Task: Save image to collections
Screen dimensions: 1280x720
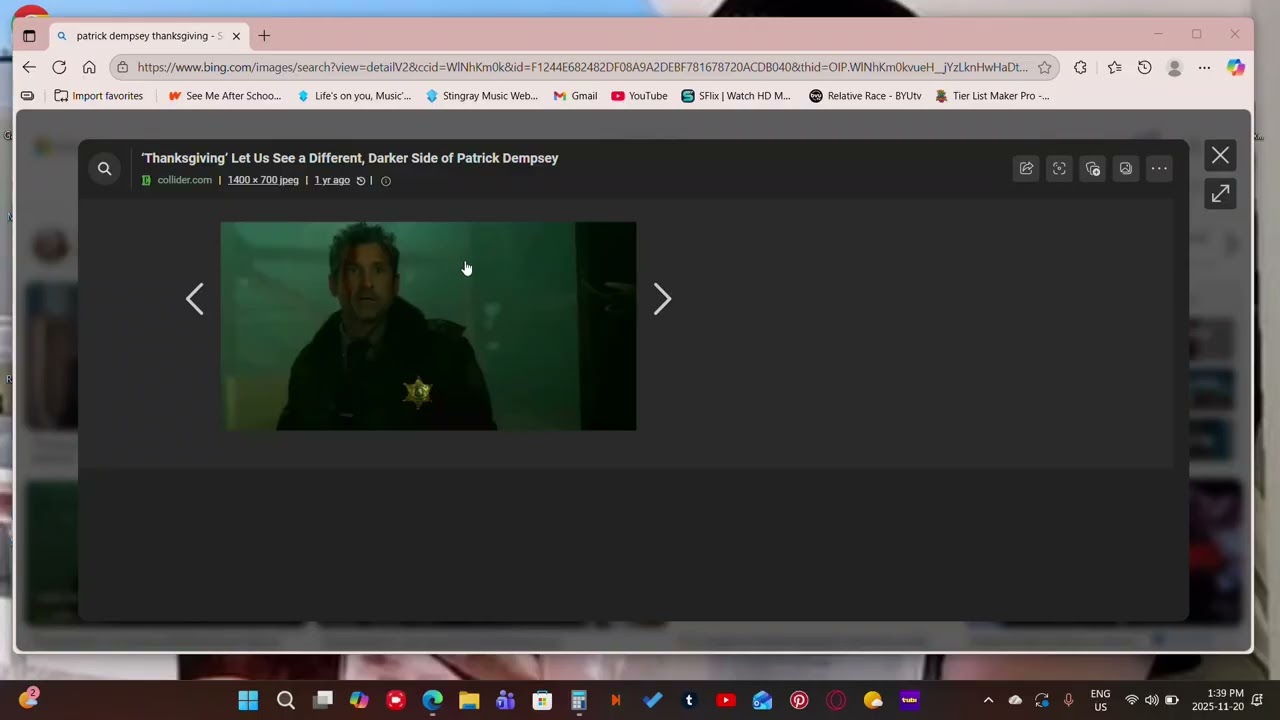Action: point(1092,169)
